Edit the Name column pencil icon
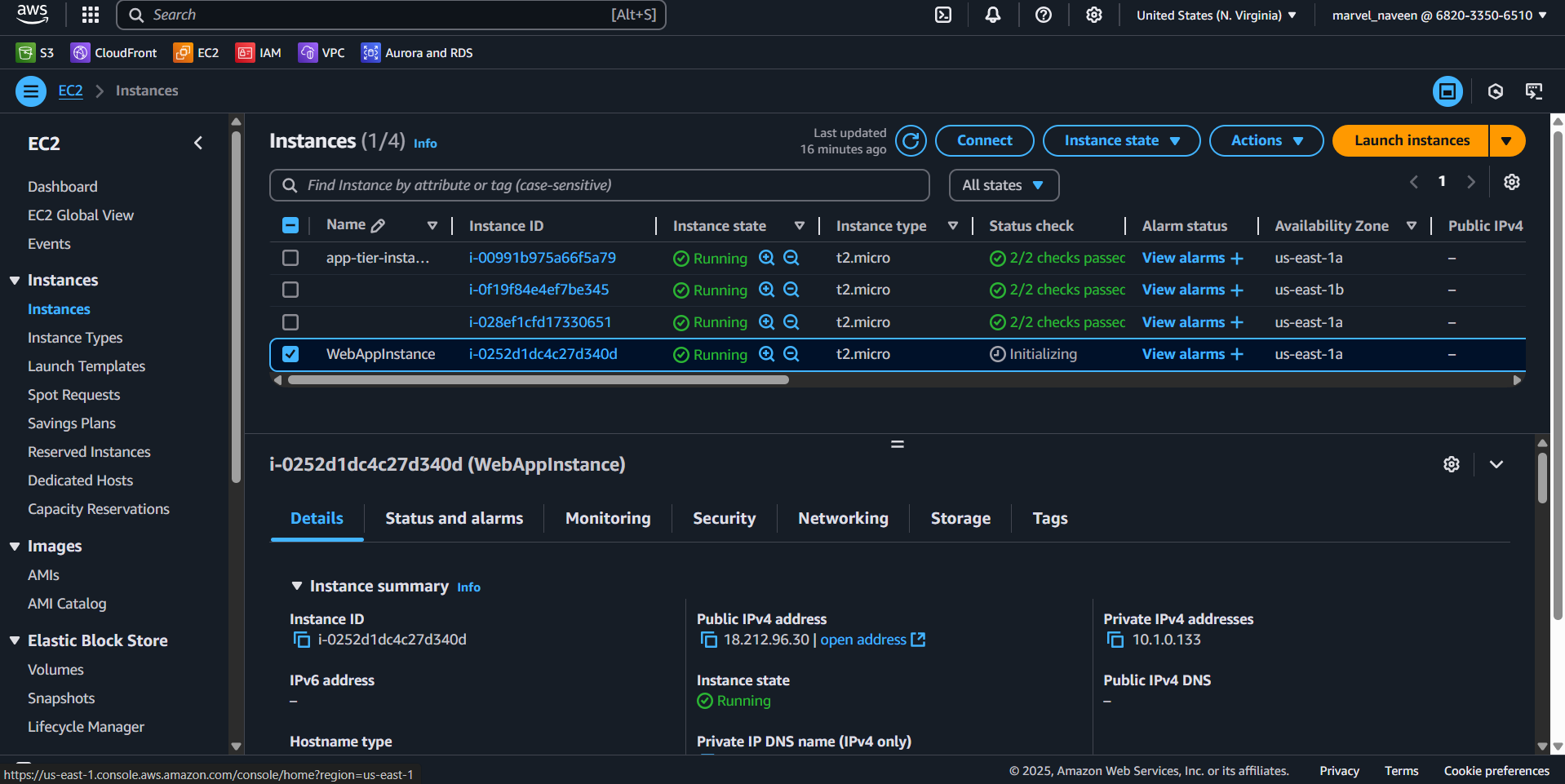 click(x=378, y=226)
